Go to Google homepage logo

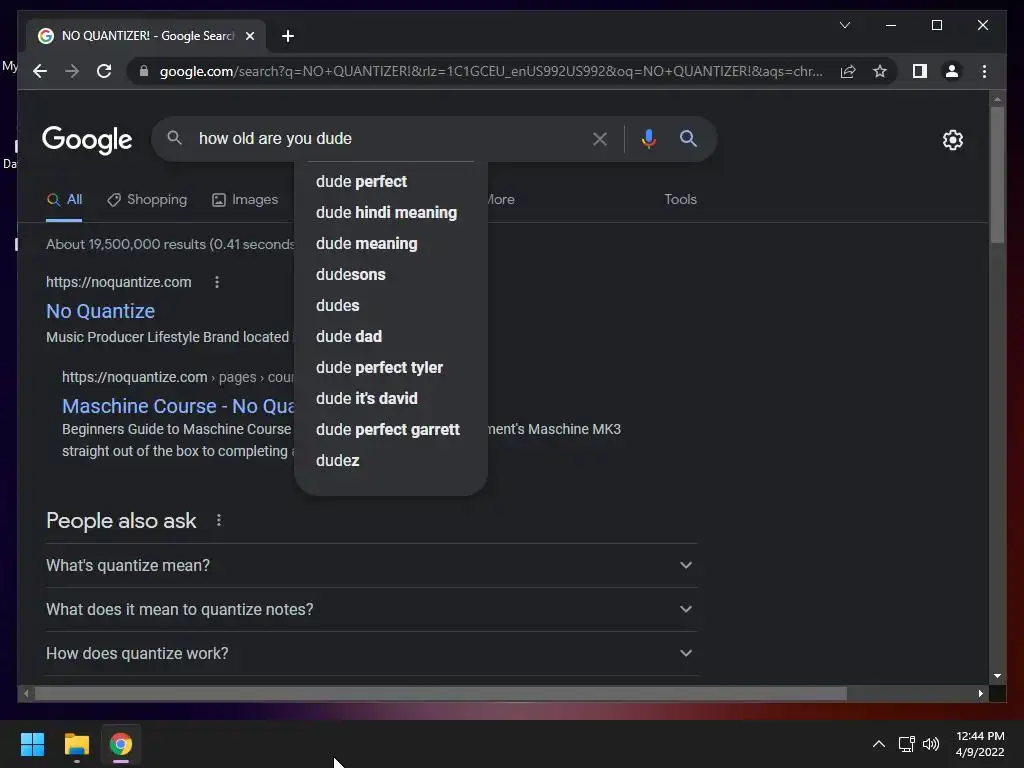point(87,140)
